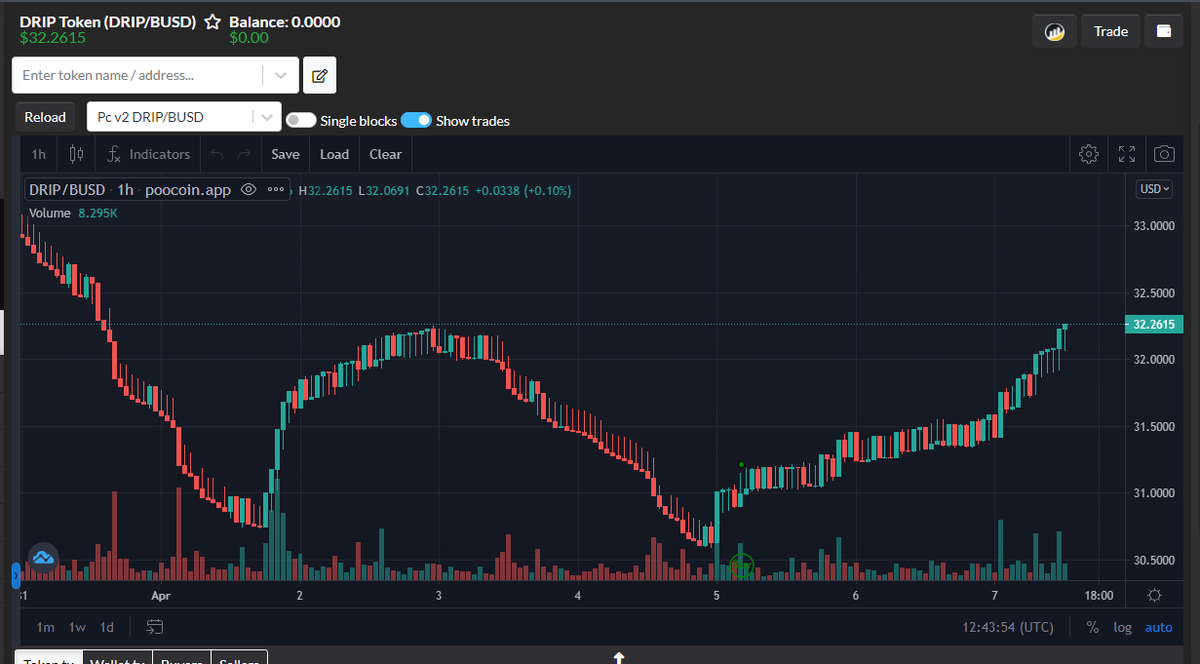Click inside the token name address input
The height and width of the screenshot is (664, 1200).
click(140, 75)
